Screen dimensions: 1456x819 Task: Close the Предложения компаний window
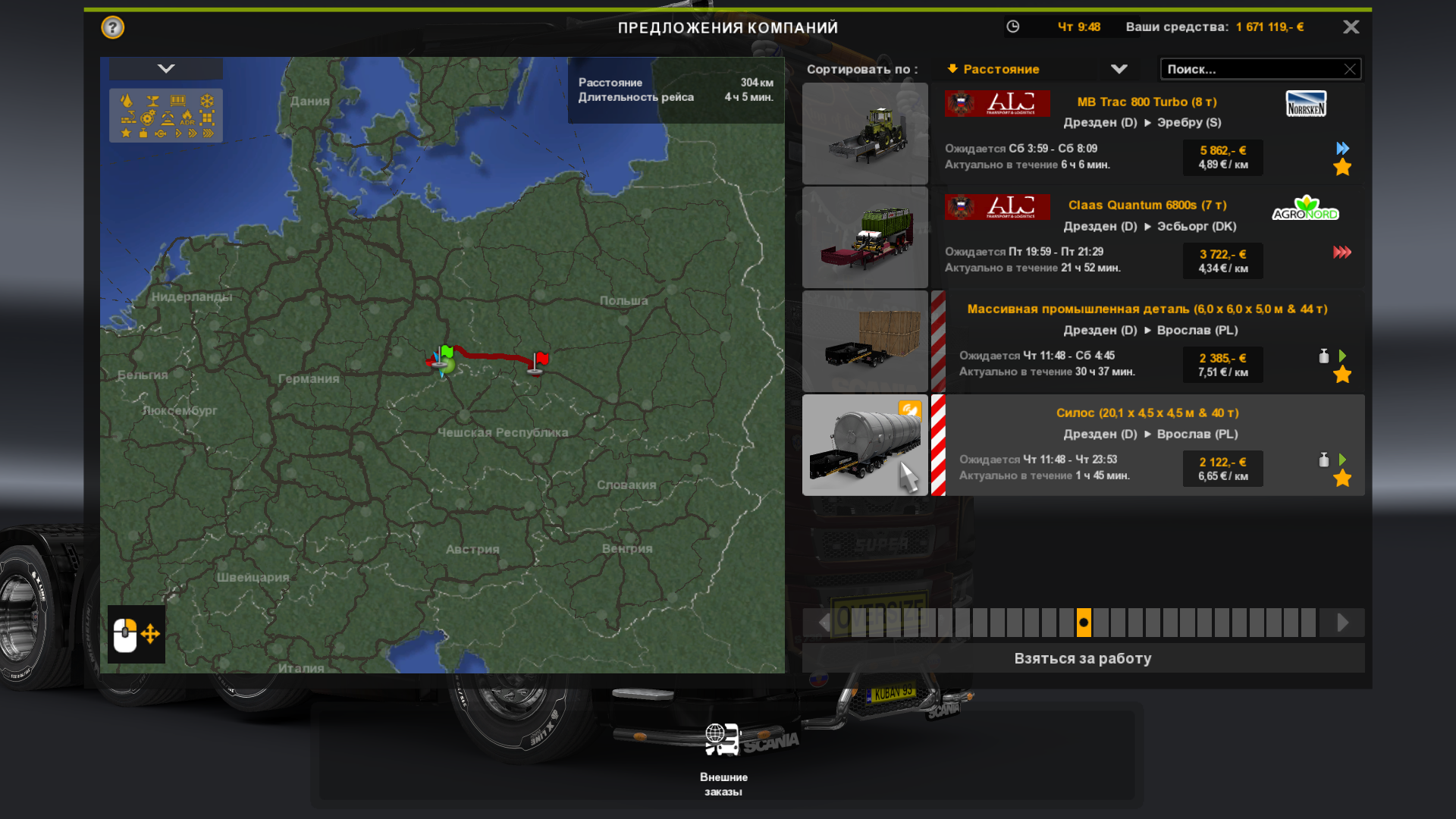tap(1351, 27)
